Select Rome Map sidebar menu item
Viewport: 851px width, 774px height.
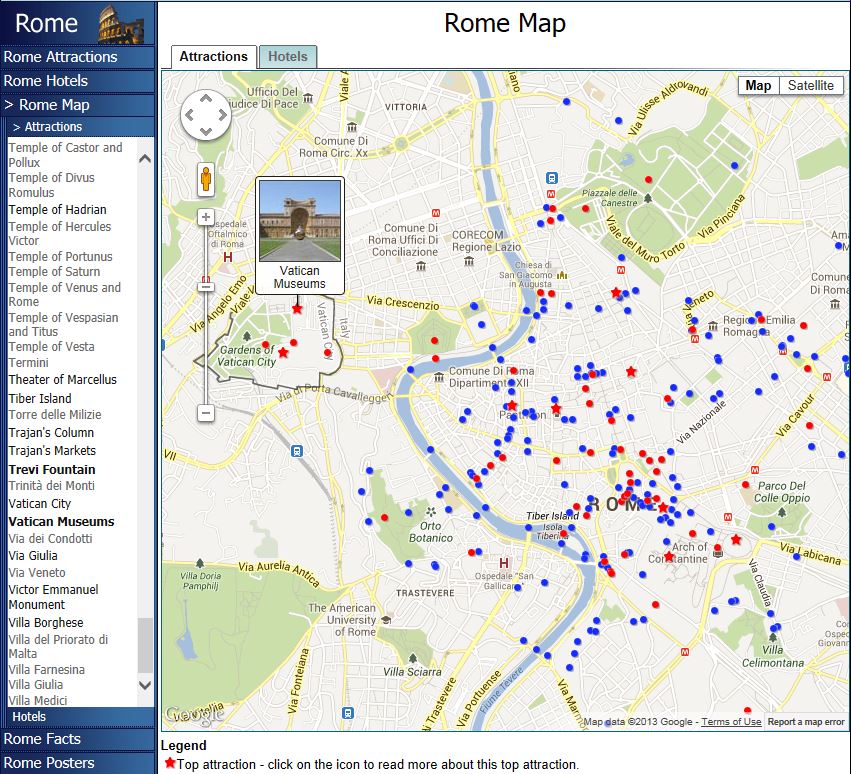(x=78, y=105)
